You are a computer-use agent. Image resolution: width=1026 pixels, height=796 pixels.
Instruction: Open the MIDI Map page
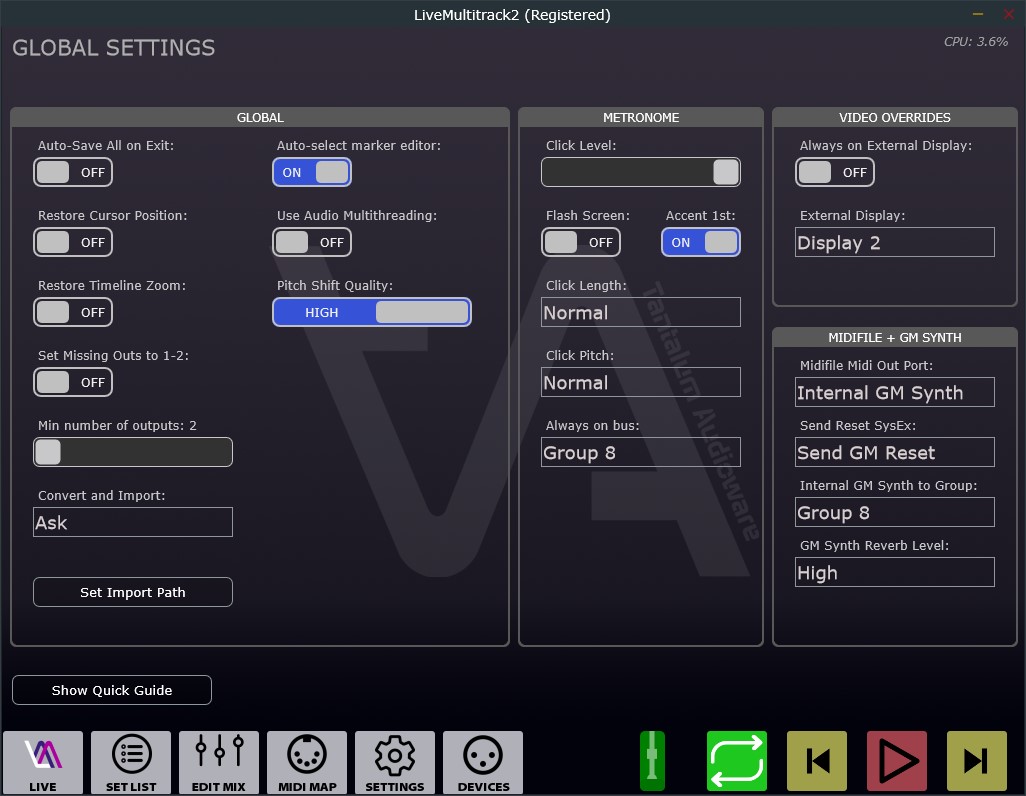tap(307, 762)
